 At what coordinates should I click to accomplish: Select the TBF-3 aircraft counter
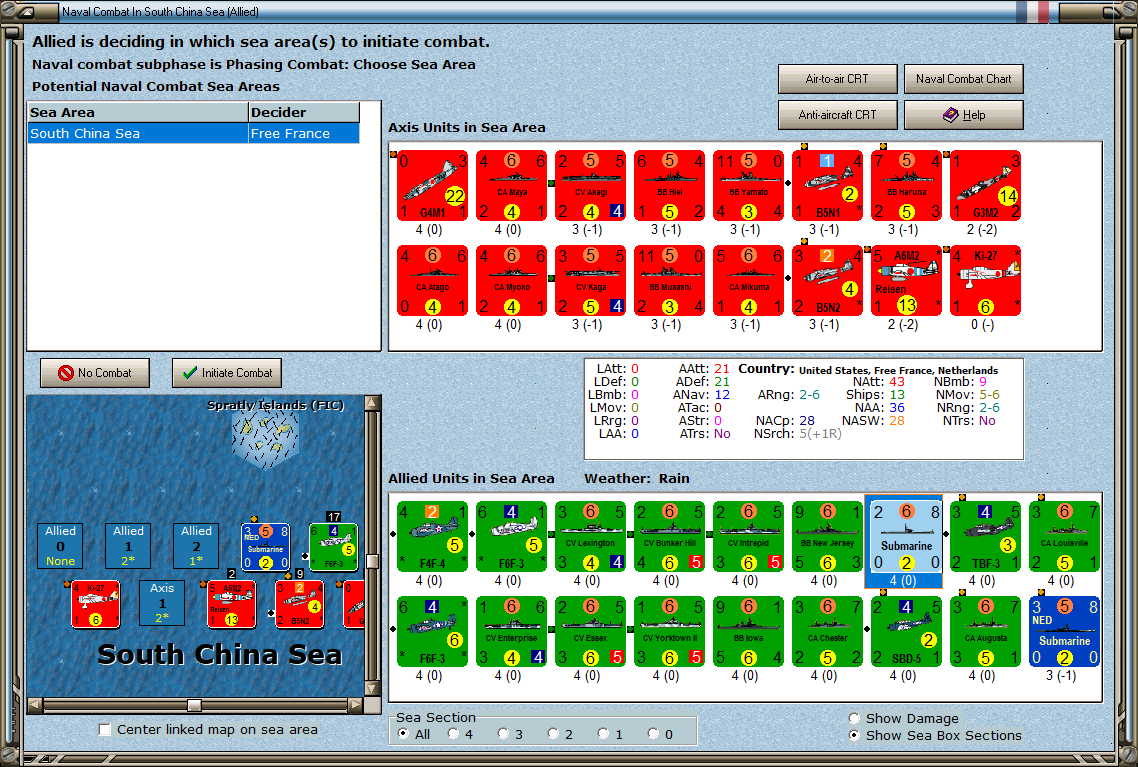tap(986, 536)
